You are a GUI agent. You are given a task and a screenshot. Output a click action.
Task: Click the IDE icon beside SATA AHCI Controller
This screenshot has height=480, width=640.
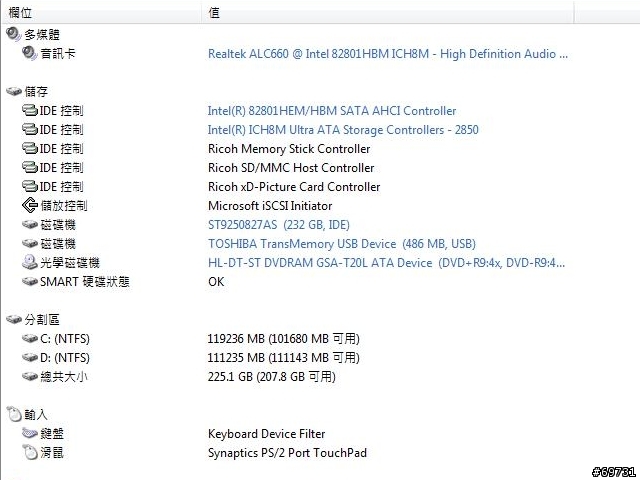tap(30, 110)
